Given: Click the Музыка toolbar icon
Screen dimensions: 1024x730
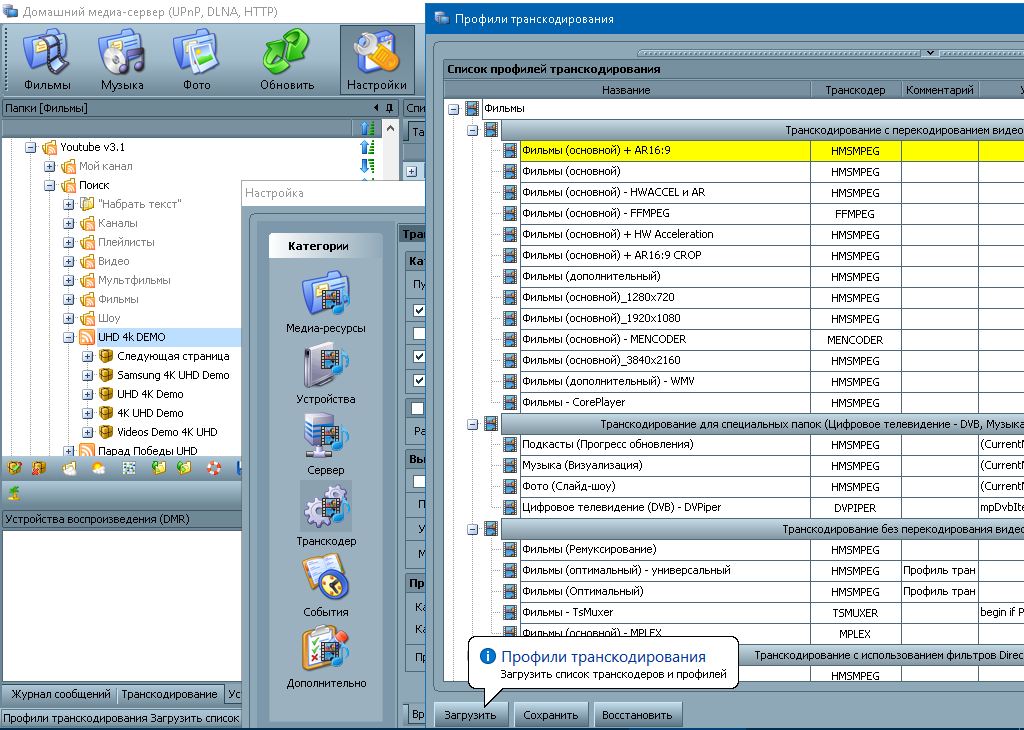Looking at the screenshot, I should [x=122, y=60].
